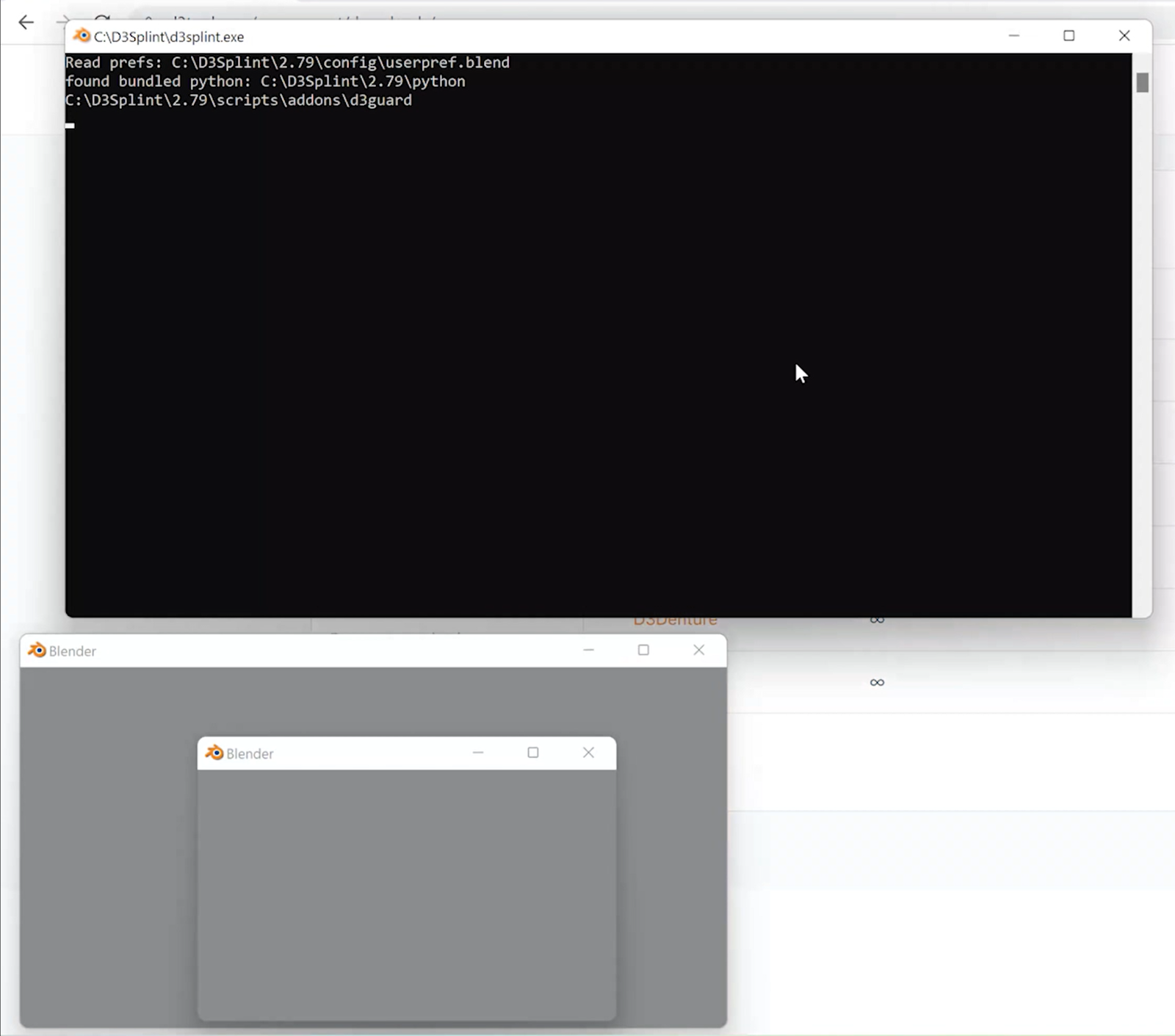Maximize the small inner Blender window
This screenshot has width=1175, height=1036.
click(x=533, y=753)
